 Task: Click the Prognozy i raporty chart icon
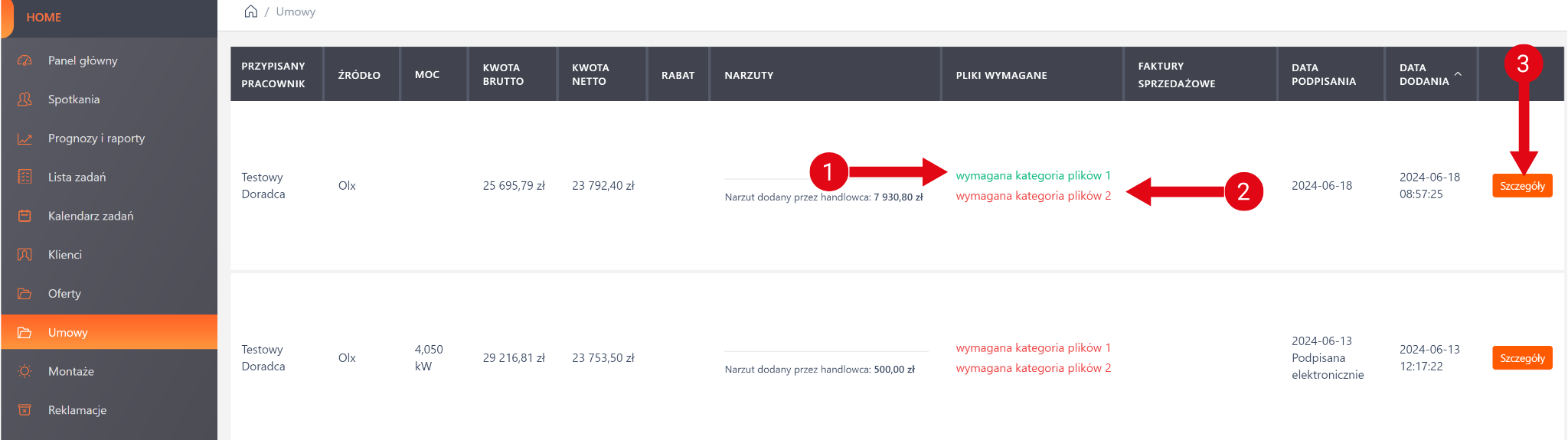(24, 139)
